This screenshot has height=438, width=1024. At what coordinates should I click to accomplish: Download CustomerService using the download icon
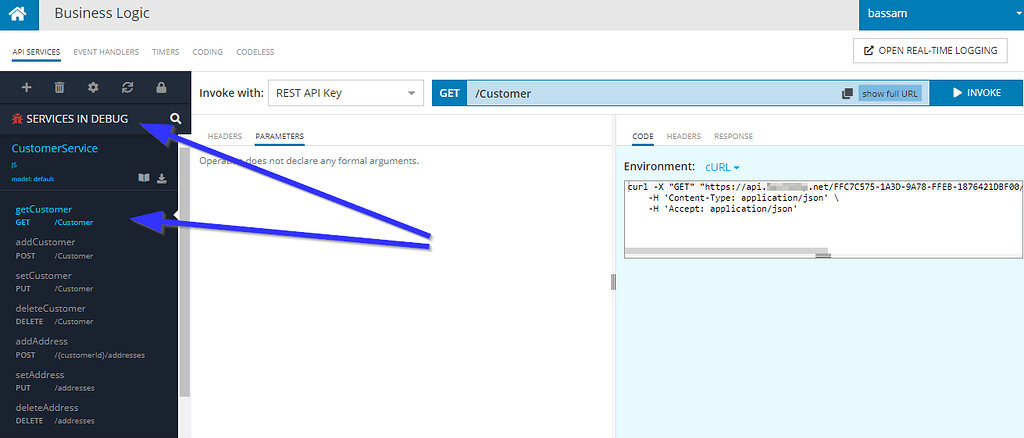click(162, 179)
